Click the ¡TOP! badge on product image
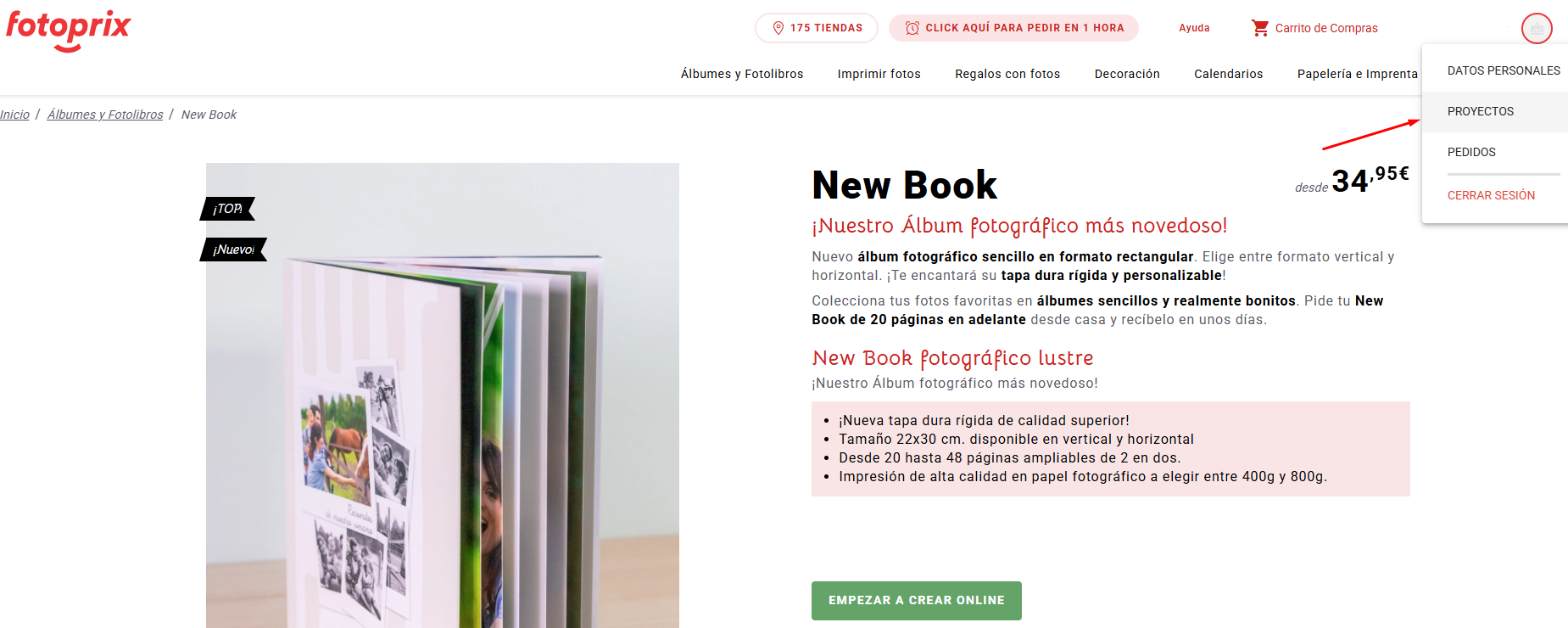 (x=227, y=209)
